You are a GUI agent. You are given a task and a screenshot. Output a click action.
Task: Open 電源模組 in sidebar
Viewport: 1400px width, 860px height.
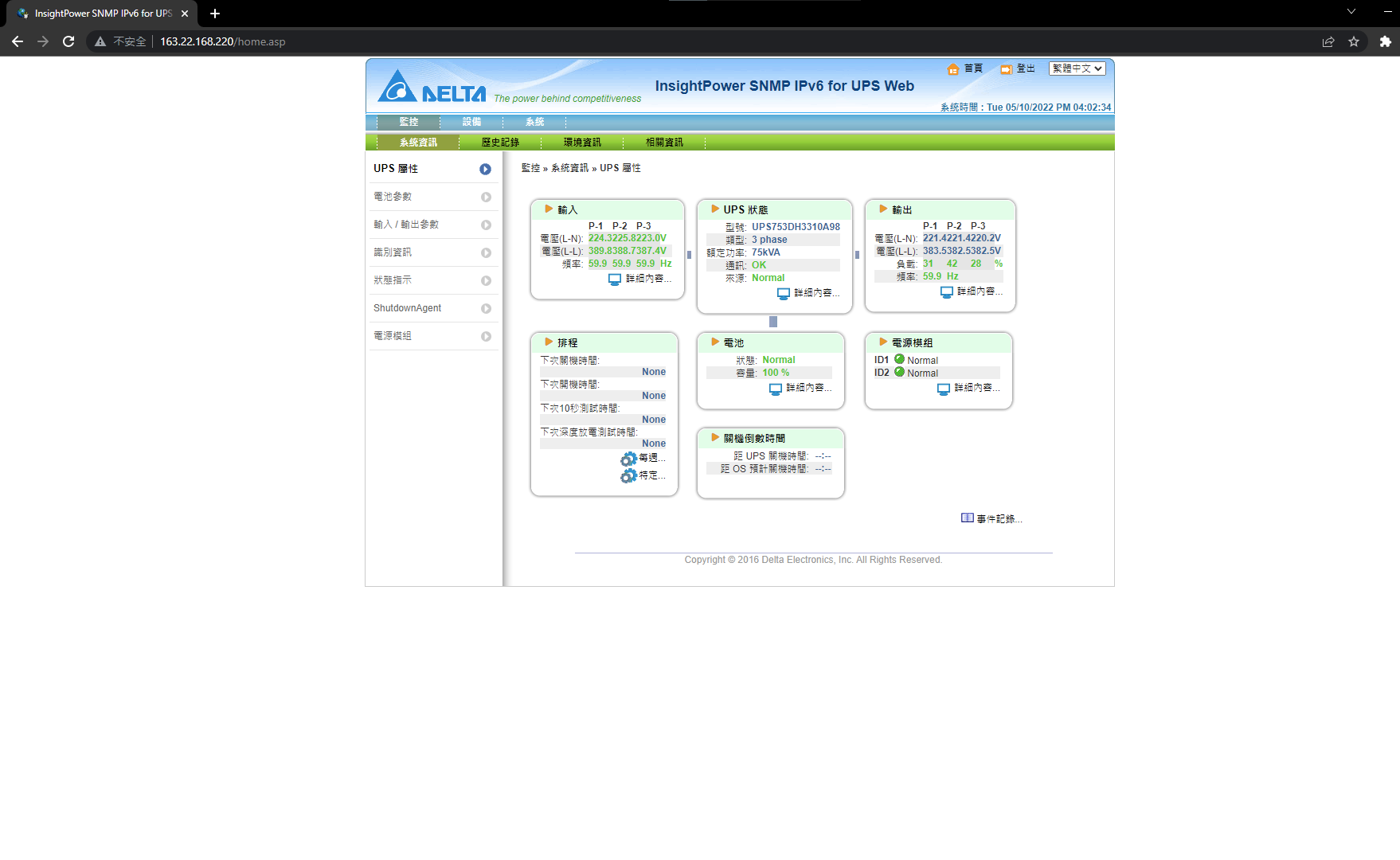tap(393, 336)
